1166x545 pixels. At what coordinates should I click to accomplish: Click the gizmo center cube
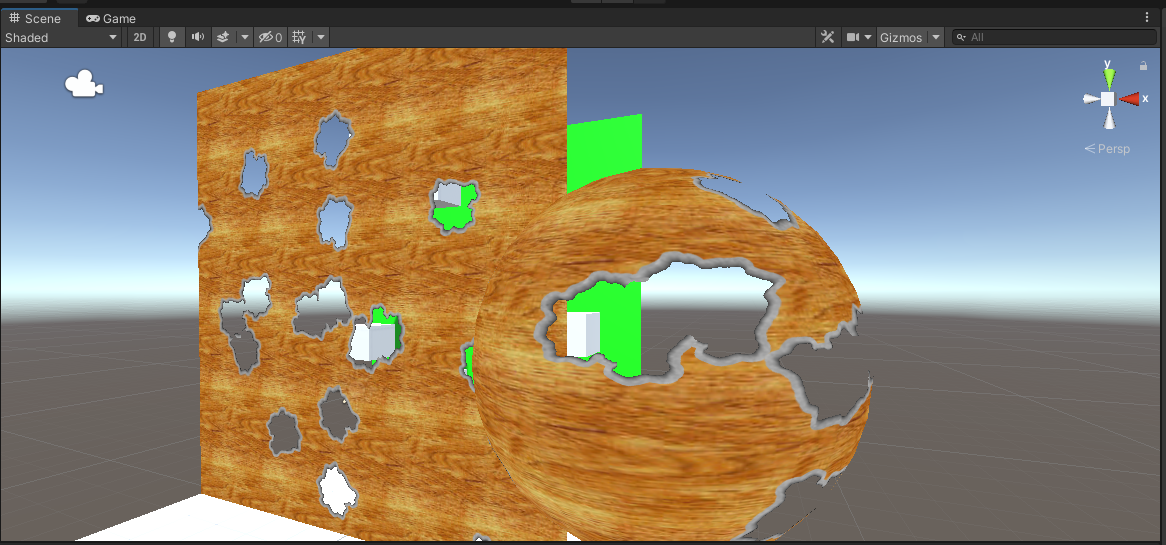tap(1108, 99)
